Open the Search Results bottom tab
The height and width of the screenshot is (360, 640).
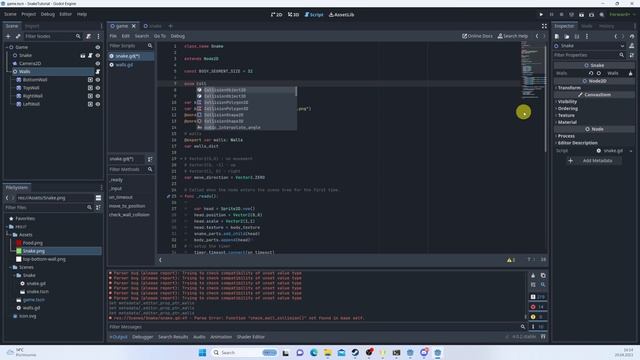pos(173,337)
